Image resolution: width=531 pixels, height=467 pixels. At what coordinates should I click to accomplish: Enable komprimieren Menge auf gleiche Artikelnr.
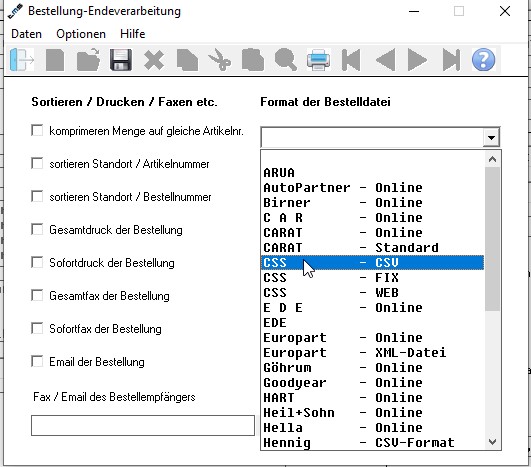tap(37, 130)
